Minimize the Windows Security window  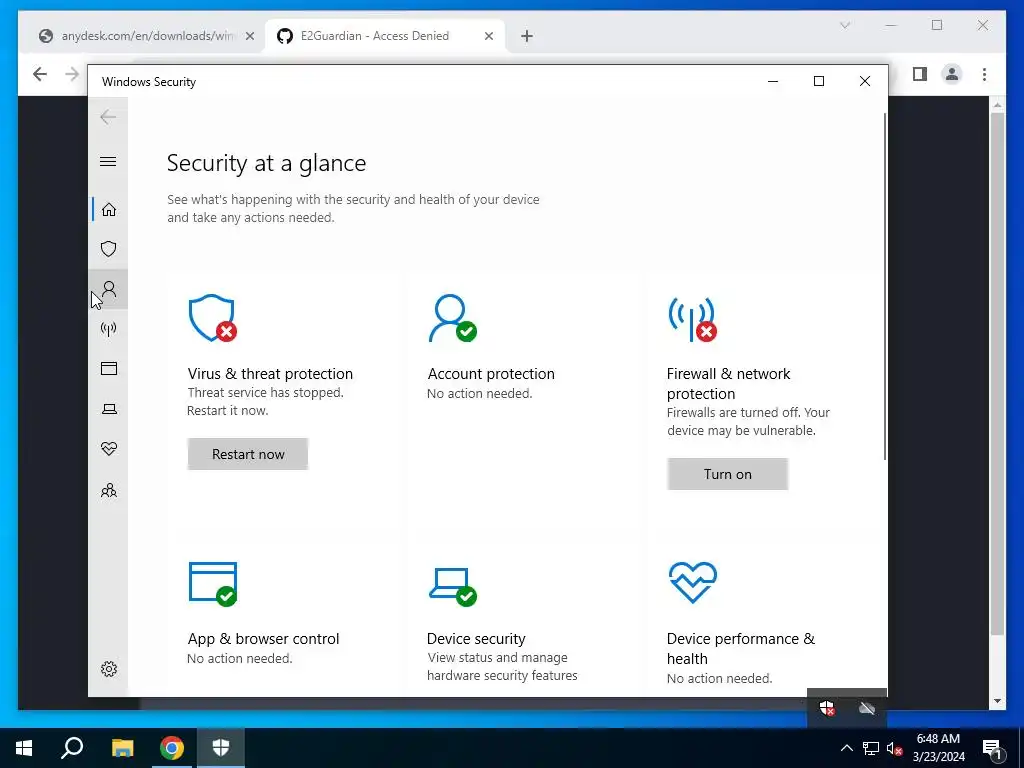pos(773,81)
